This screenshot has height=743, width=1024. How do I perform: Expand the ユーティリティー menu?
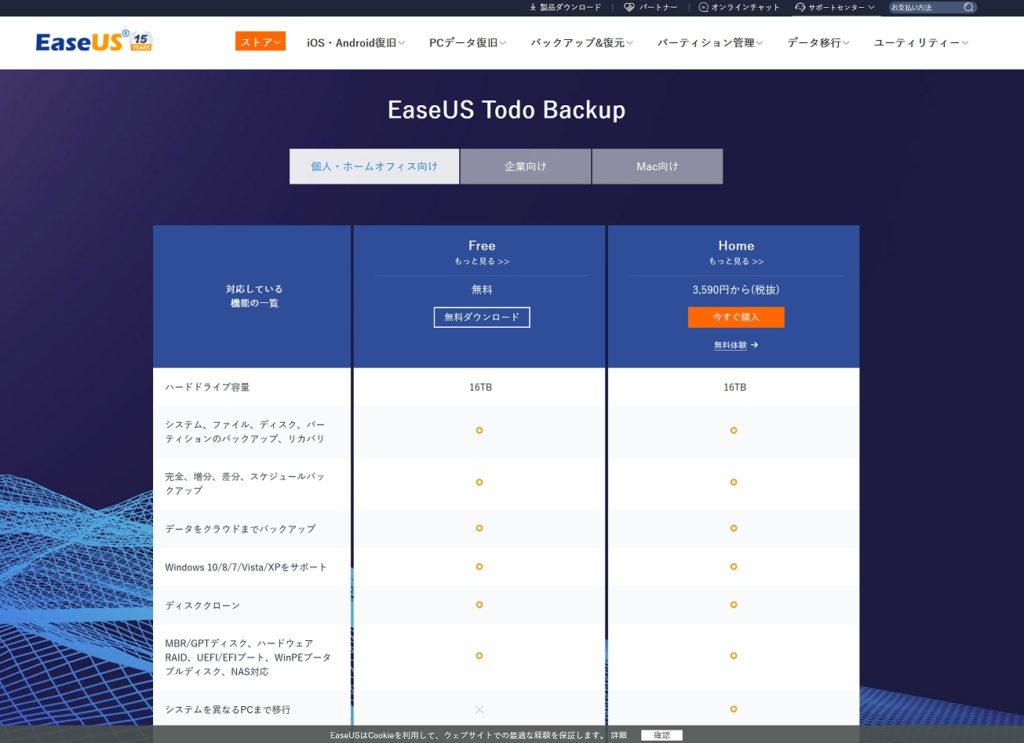pos(921,42)
